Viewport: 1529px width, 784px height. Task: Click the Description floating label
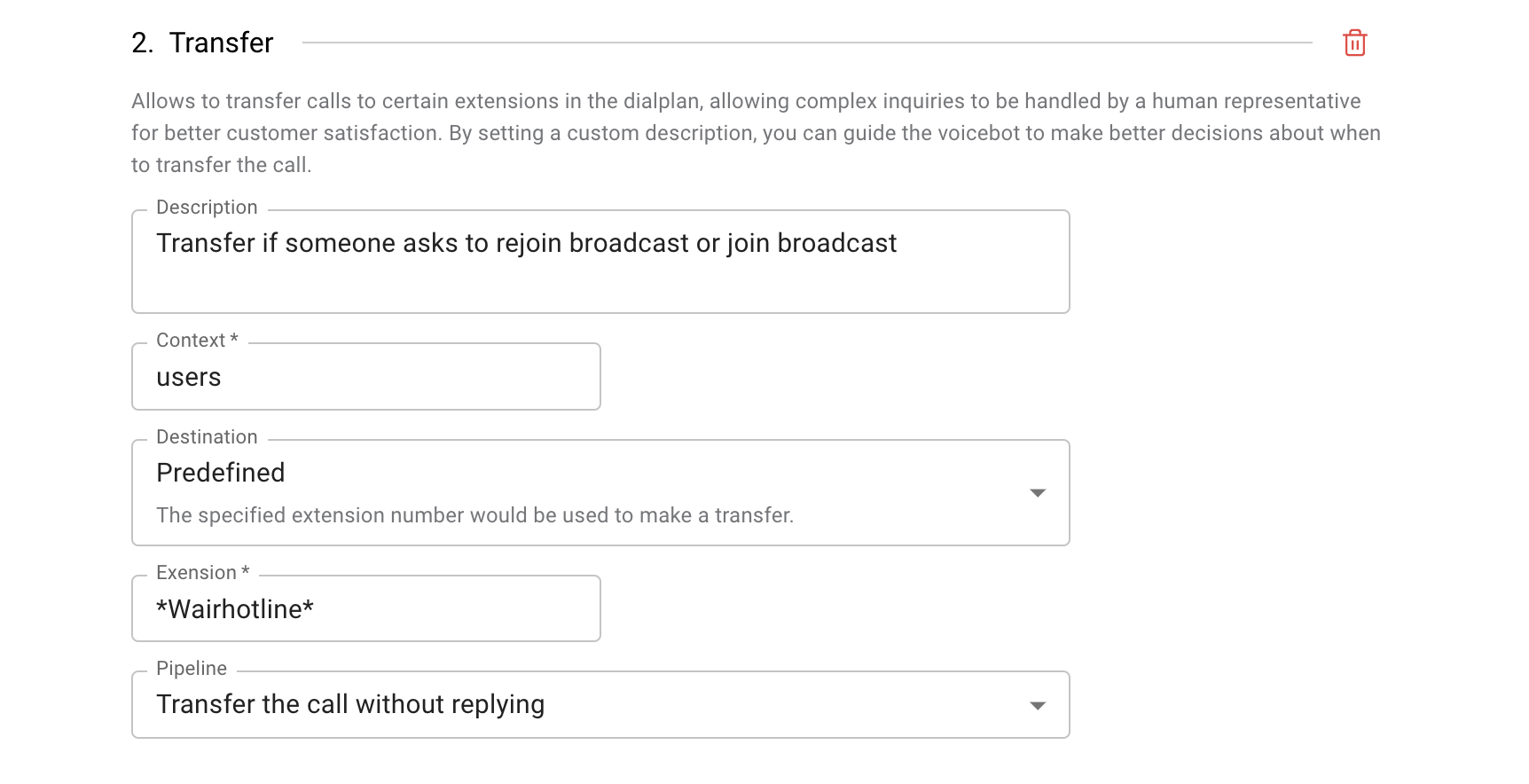pyautogui.click(x=207, y=207)
